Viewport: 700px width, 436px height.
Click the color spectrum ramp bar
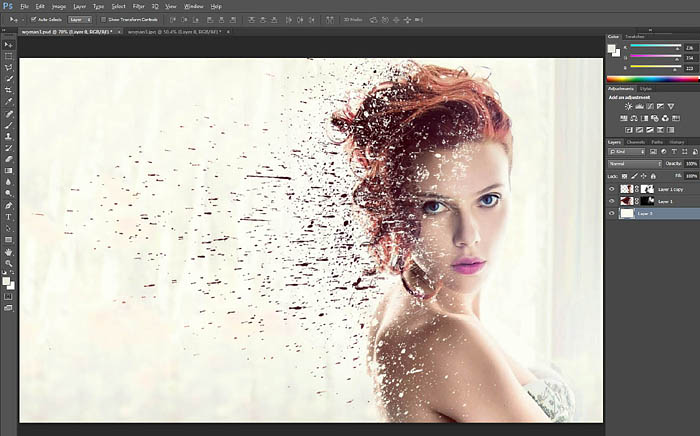coord(652,78)
